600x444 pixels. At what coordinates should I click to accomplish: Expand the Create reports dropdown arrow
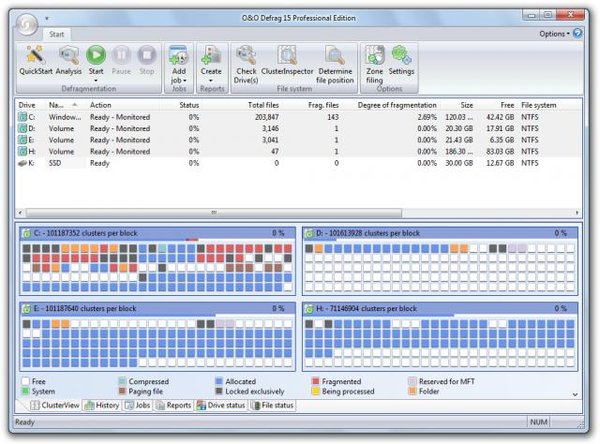211,80
